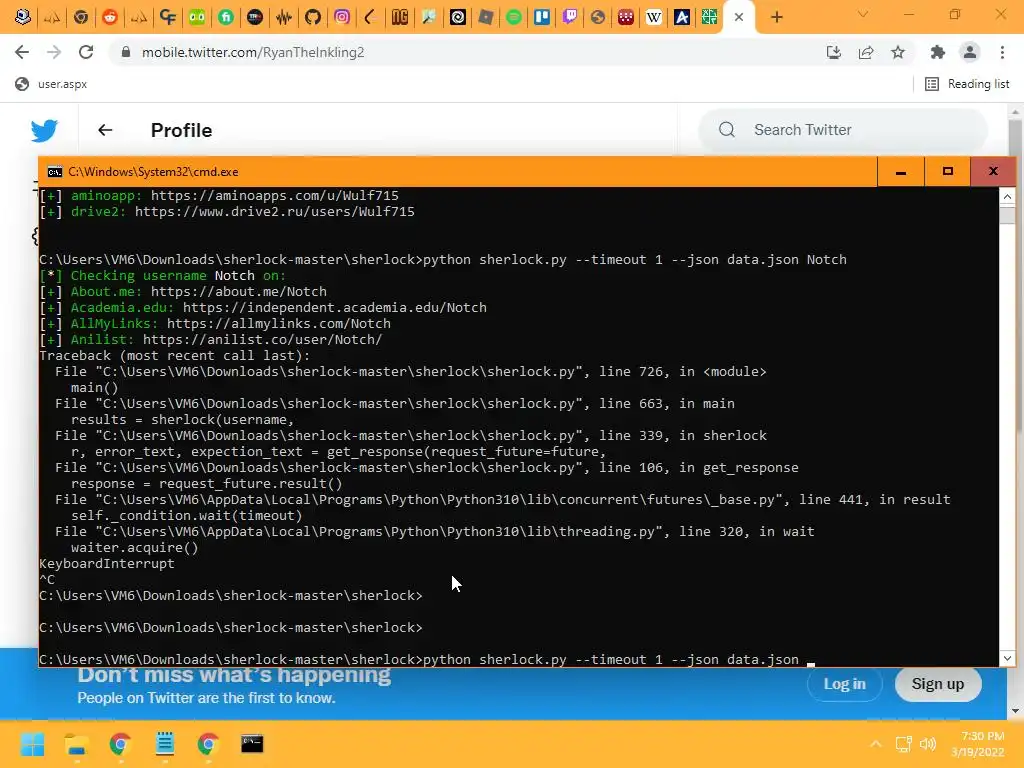
Task: Open the Fiverr tab with green circle icon
Action: 225,17
